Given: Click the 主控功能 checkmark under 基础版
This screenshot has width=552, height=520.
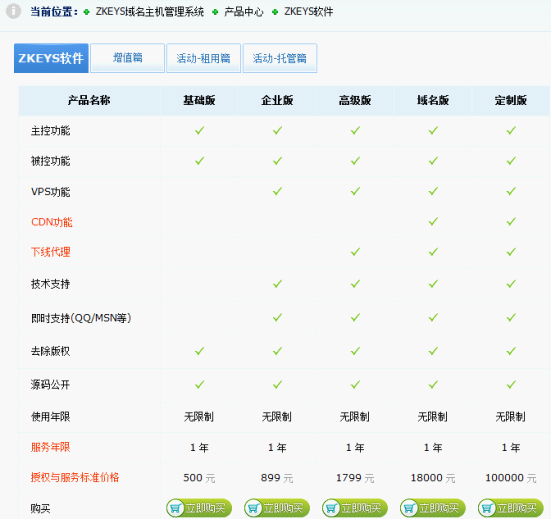Looking at the screenshot, I should click(x=199, y=131).
